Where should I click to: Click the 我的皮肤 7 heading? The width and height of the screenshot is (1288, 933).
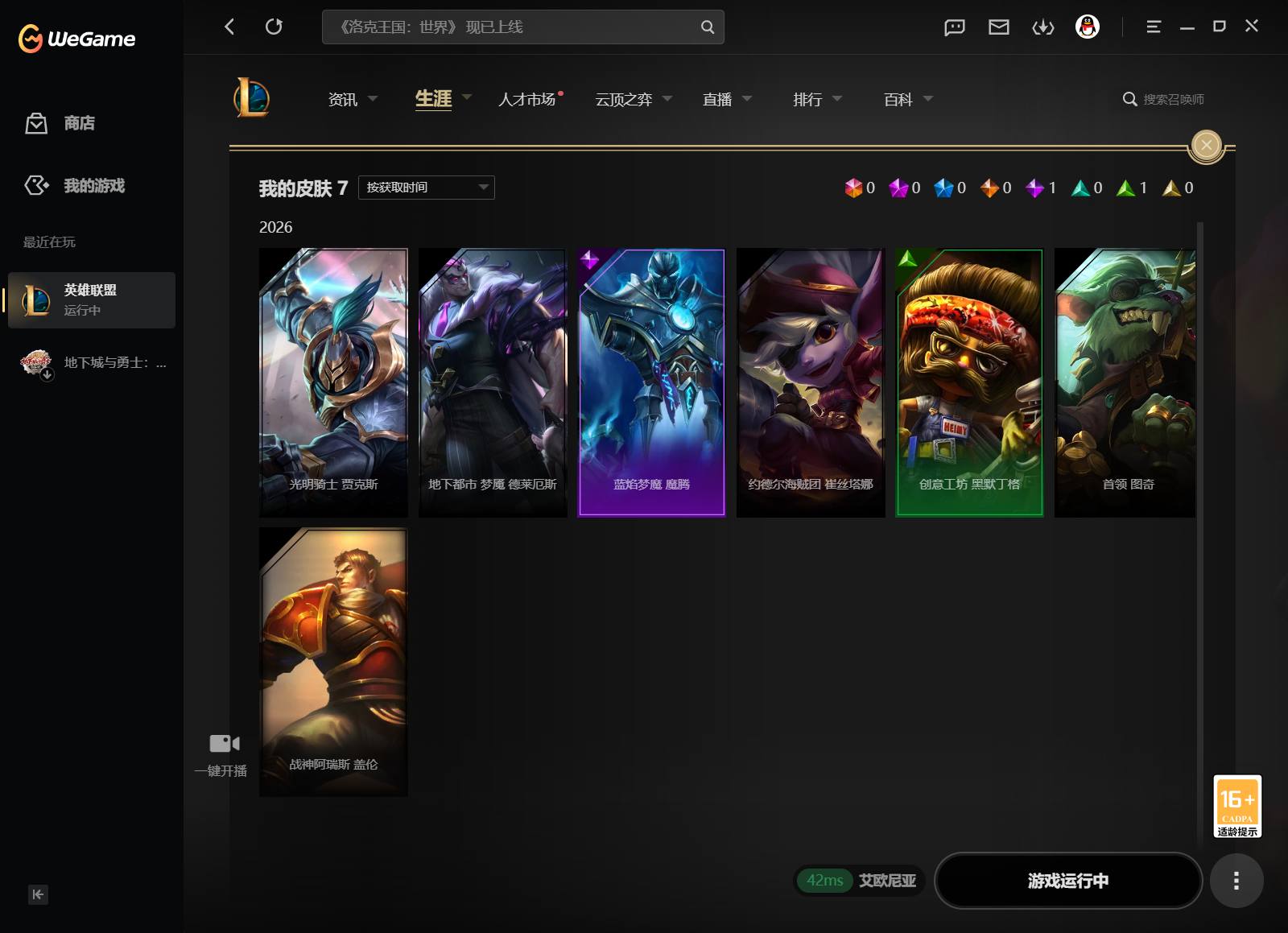(x=303, y=188)
